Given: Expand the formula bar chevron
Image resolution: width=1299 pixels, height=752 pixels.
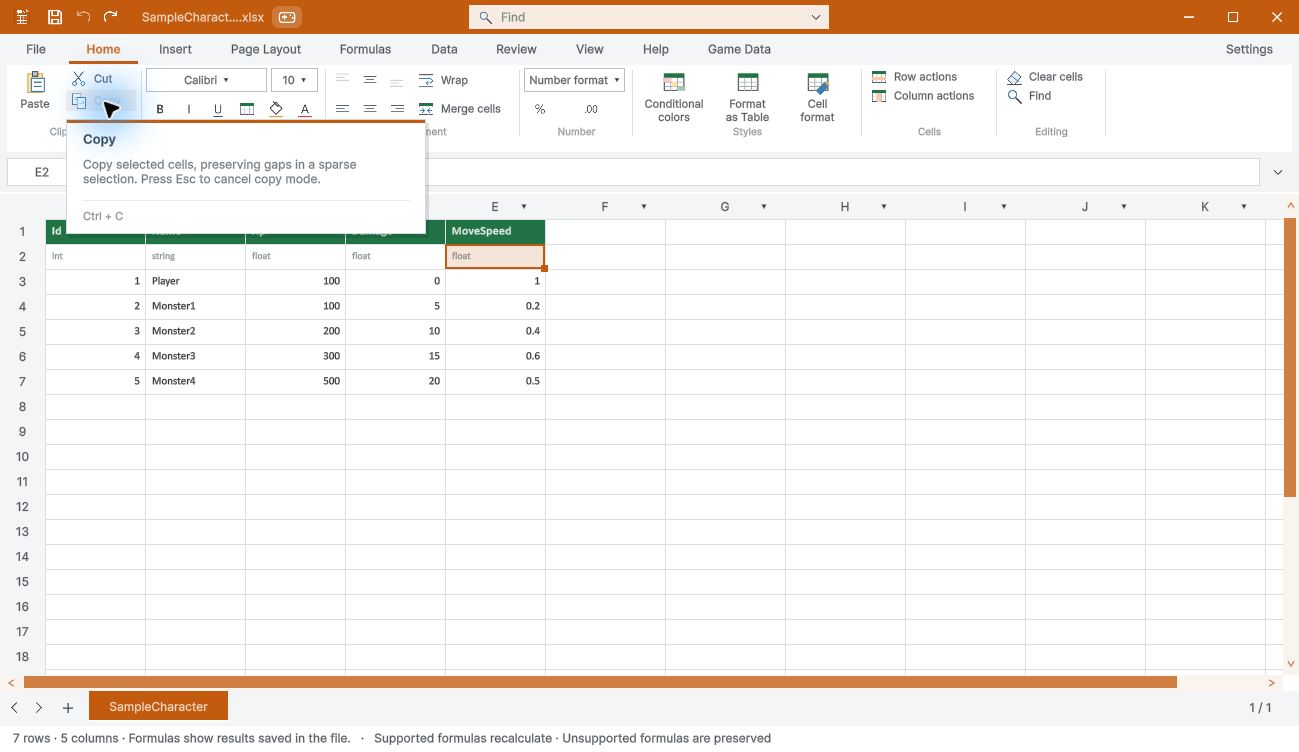Looking at the screenshot, I should click(1278, 172).
